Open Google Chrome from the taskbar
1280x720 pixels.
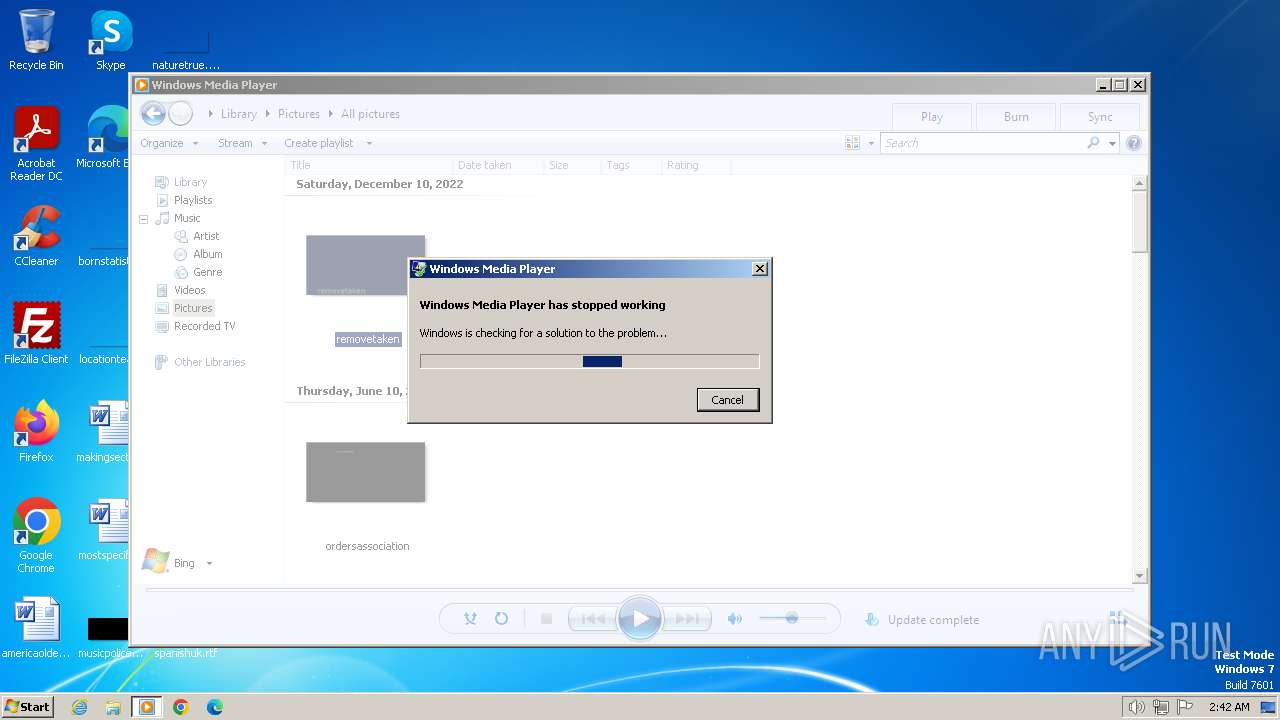(181, 707)
